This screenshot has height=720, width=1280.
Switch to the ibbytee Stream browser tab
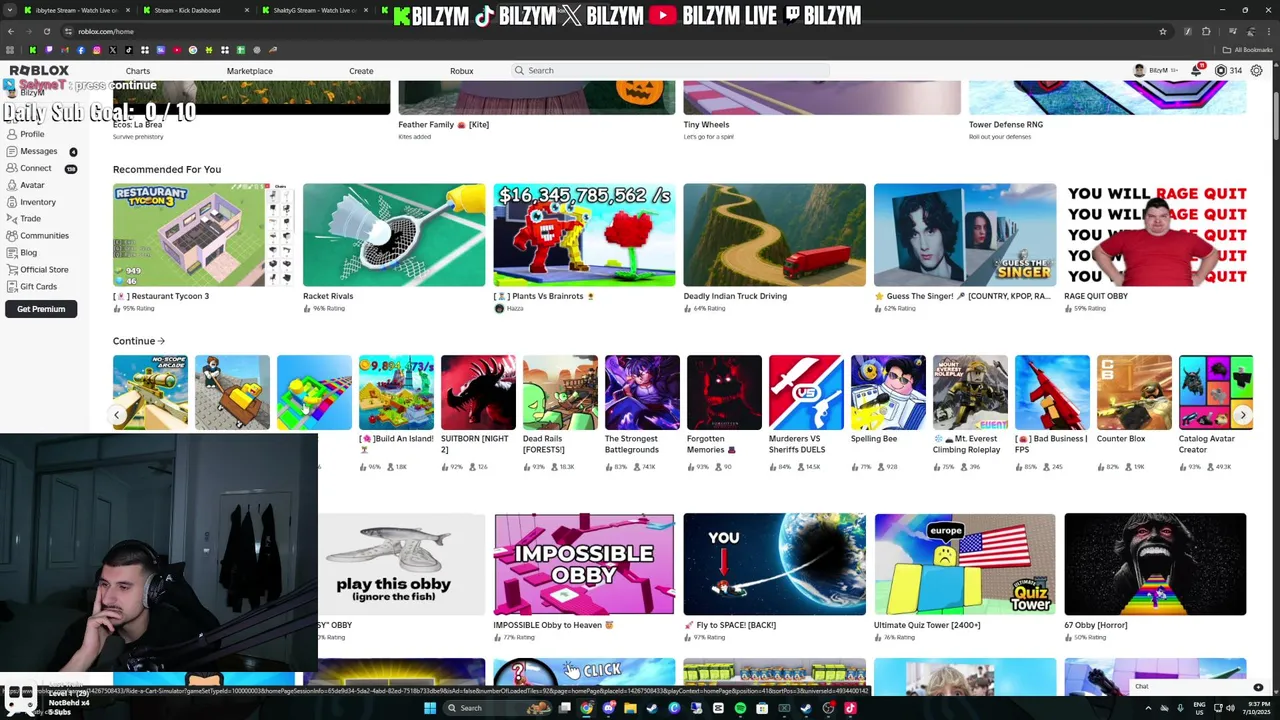coord(76,10)
